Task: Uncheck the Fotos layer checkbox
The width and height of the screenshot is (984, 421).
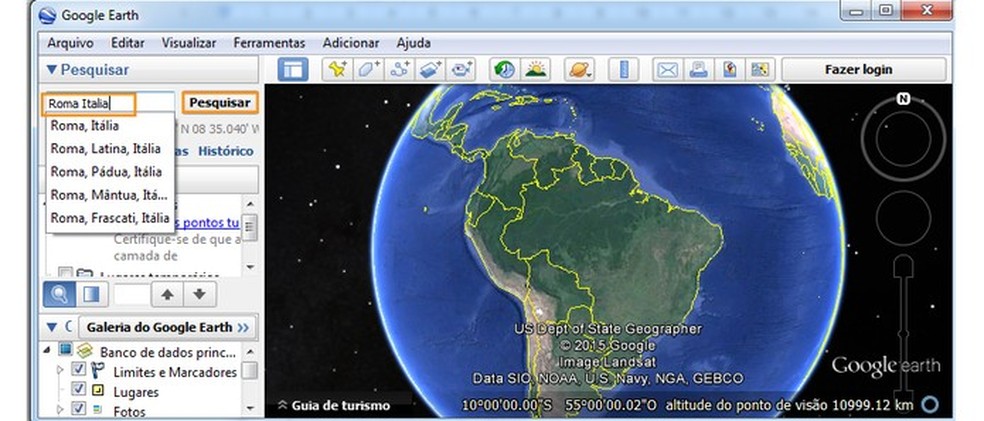Action: coord(78,409)
